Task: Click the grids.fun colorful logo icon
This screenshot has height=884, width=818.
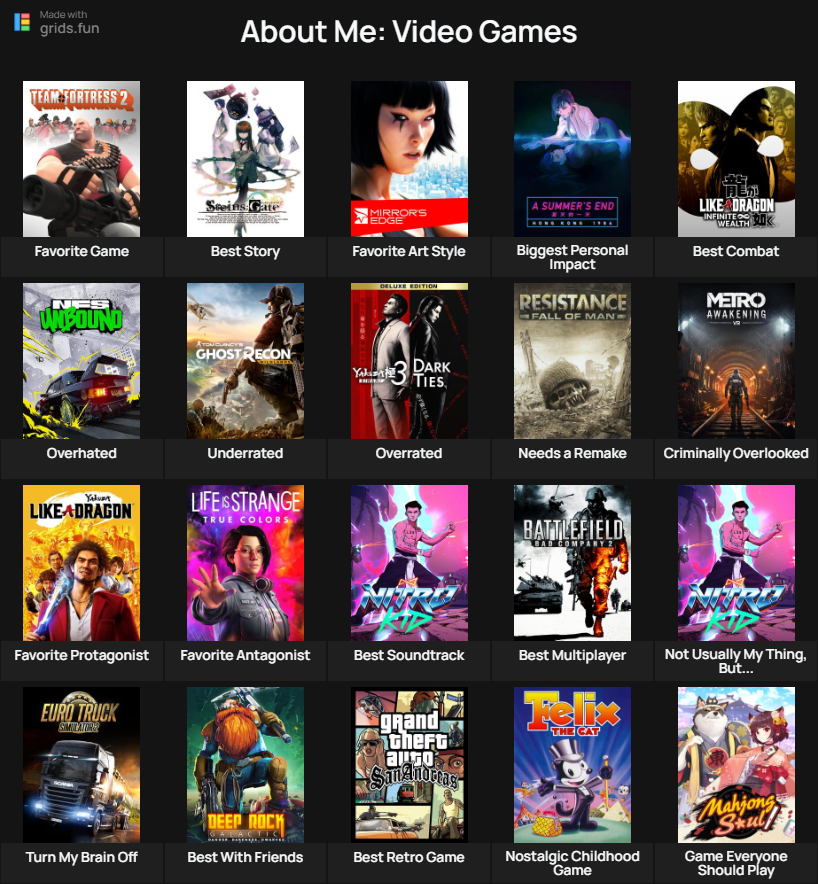Action: click(22, 22)
